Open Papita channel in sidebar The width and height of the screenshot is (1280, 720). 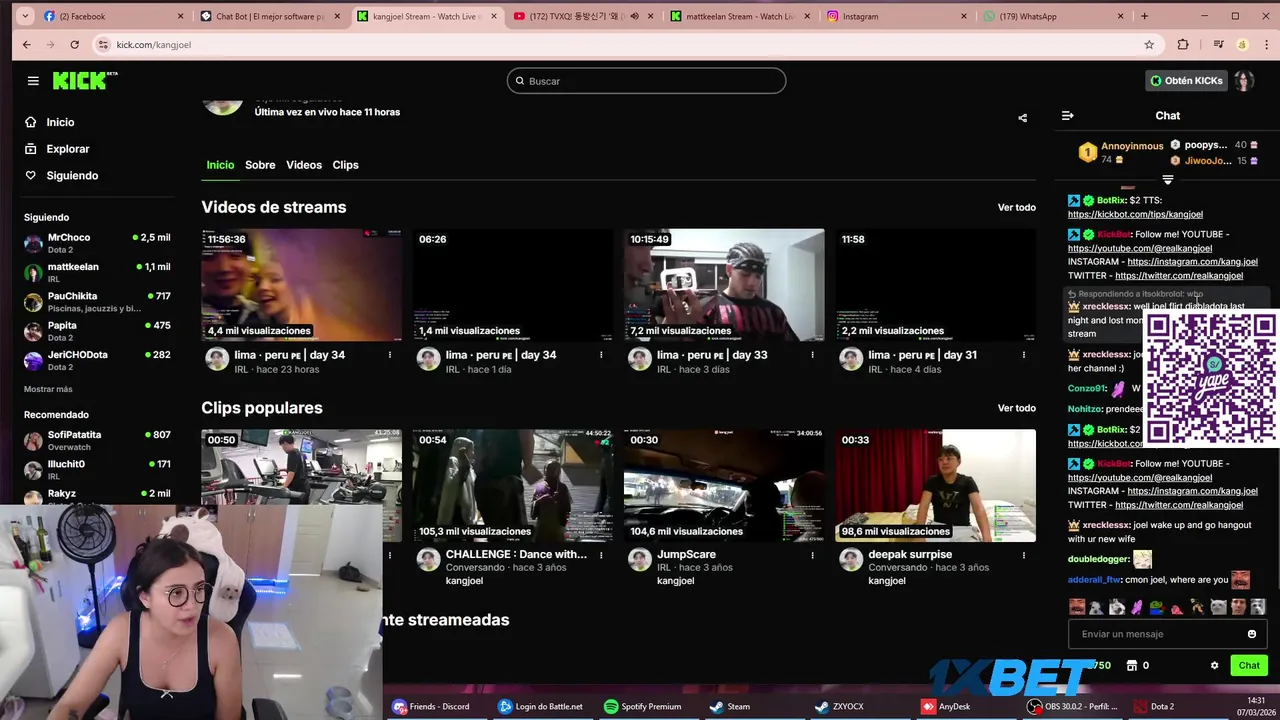pyautogui.click(x=97, y=331)
